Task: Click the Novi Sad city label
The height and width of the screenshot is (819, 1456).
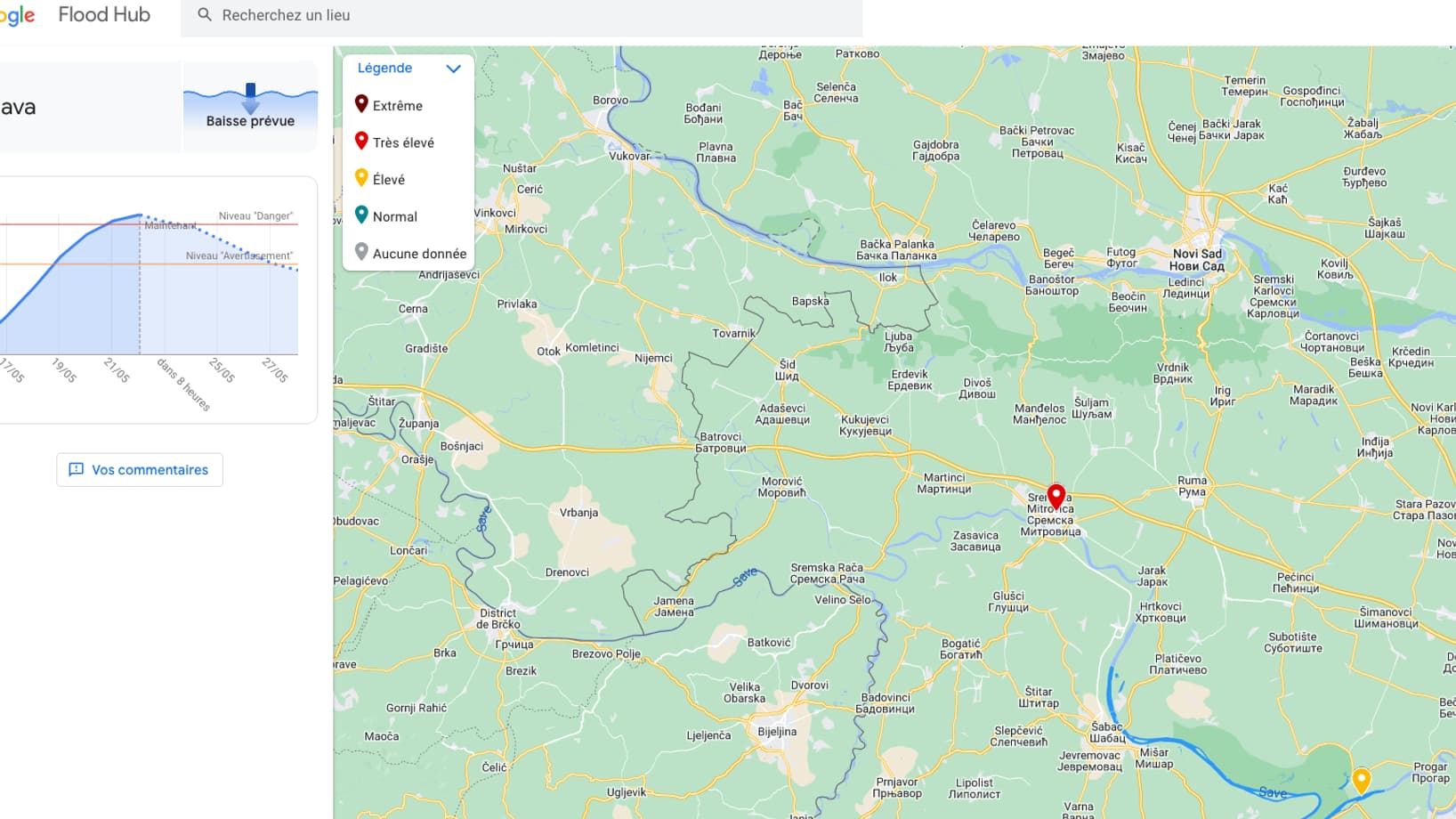Action: point(1197,260)
